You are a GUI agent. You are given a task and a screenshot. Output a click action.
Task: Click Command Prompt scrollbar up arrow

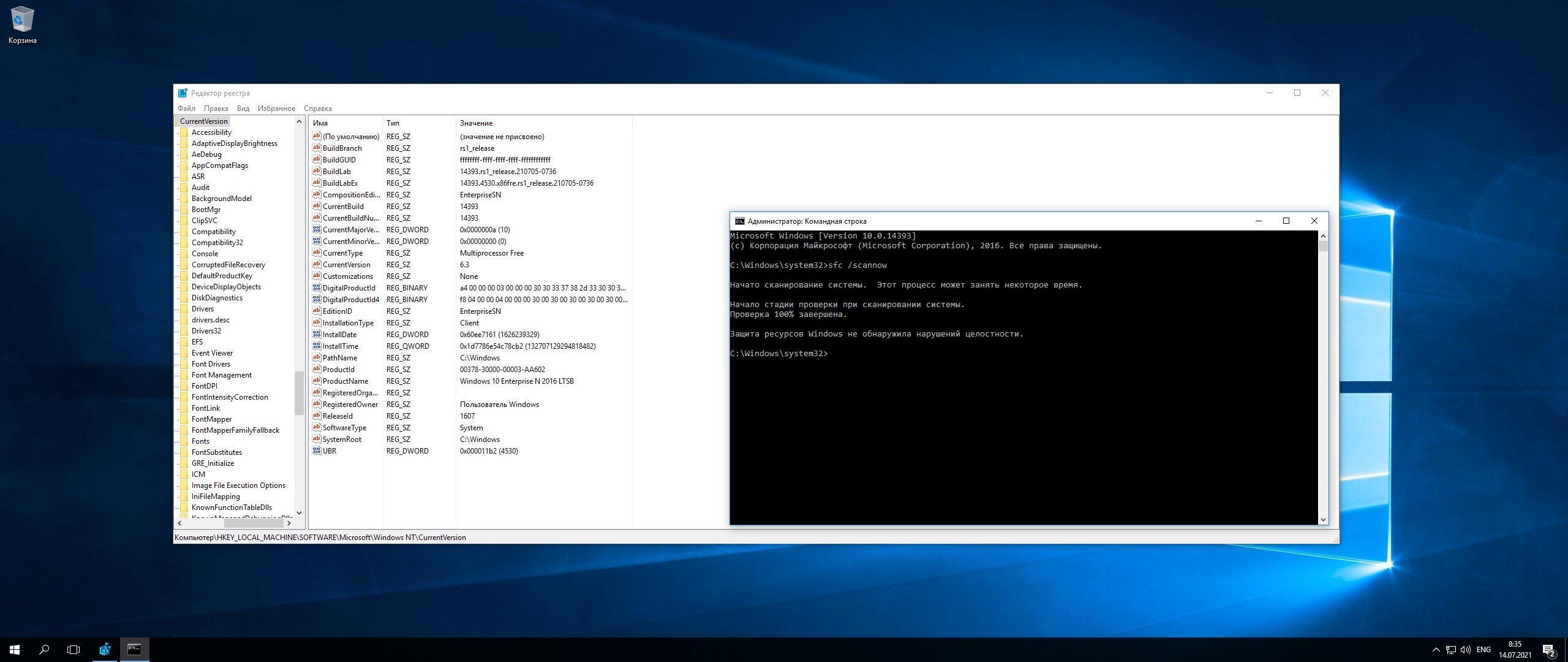click(1323, 236)
